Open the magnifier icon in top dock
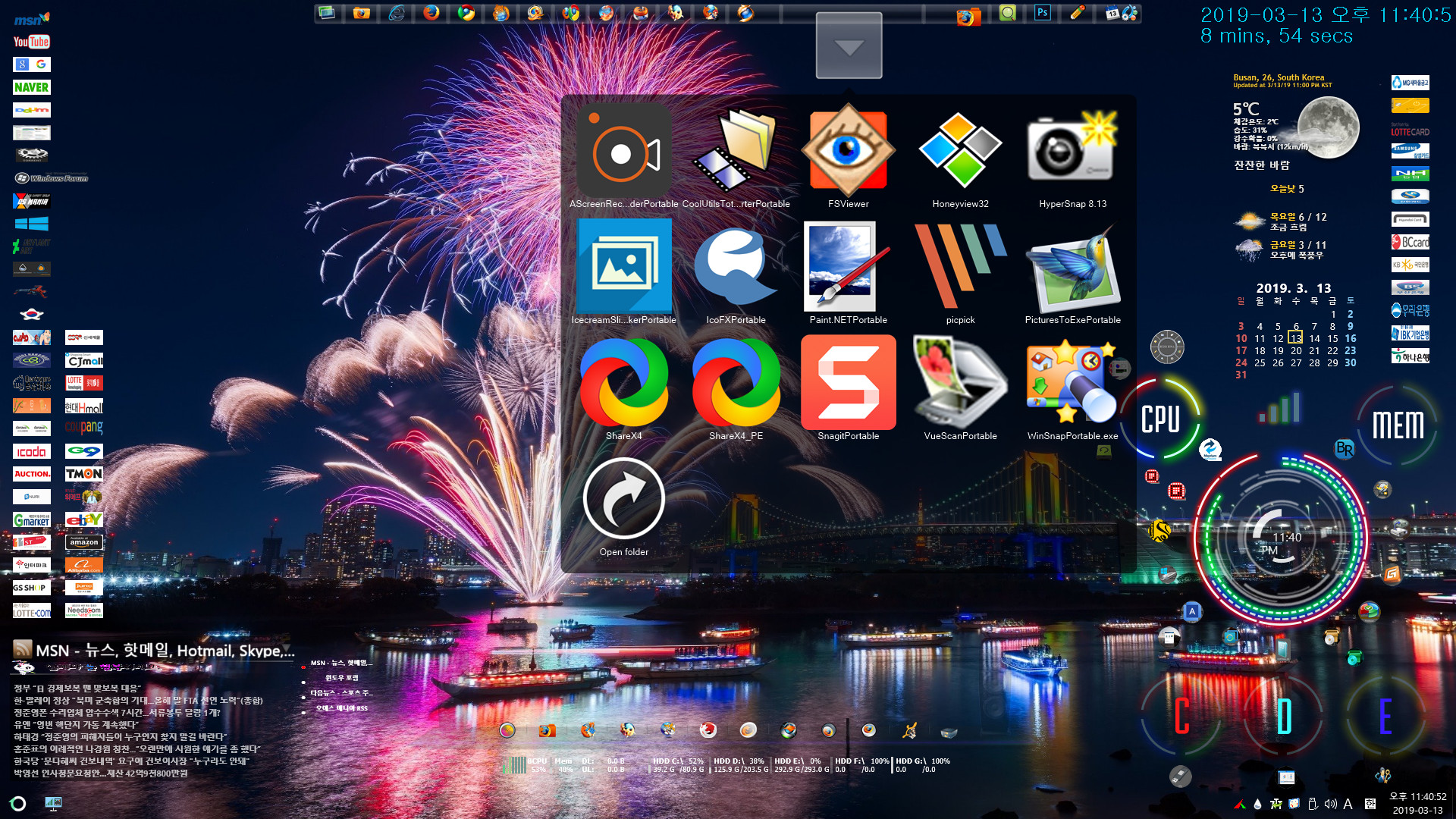This screenshot has height=819, width=1456. (1007, 13)
